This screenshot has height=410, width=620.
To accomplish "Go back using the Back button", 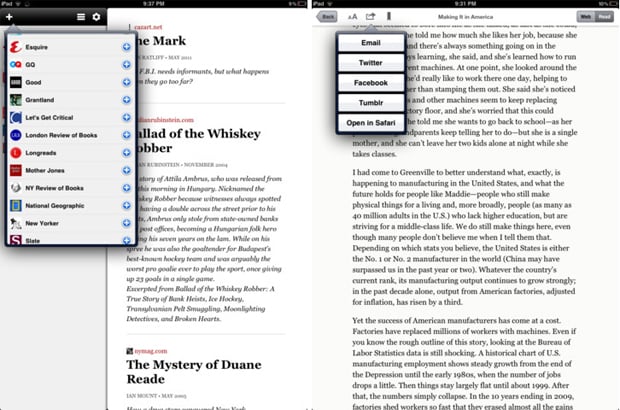I will point(327,17).
